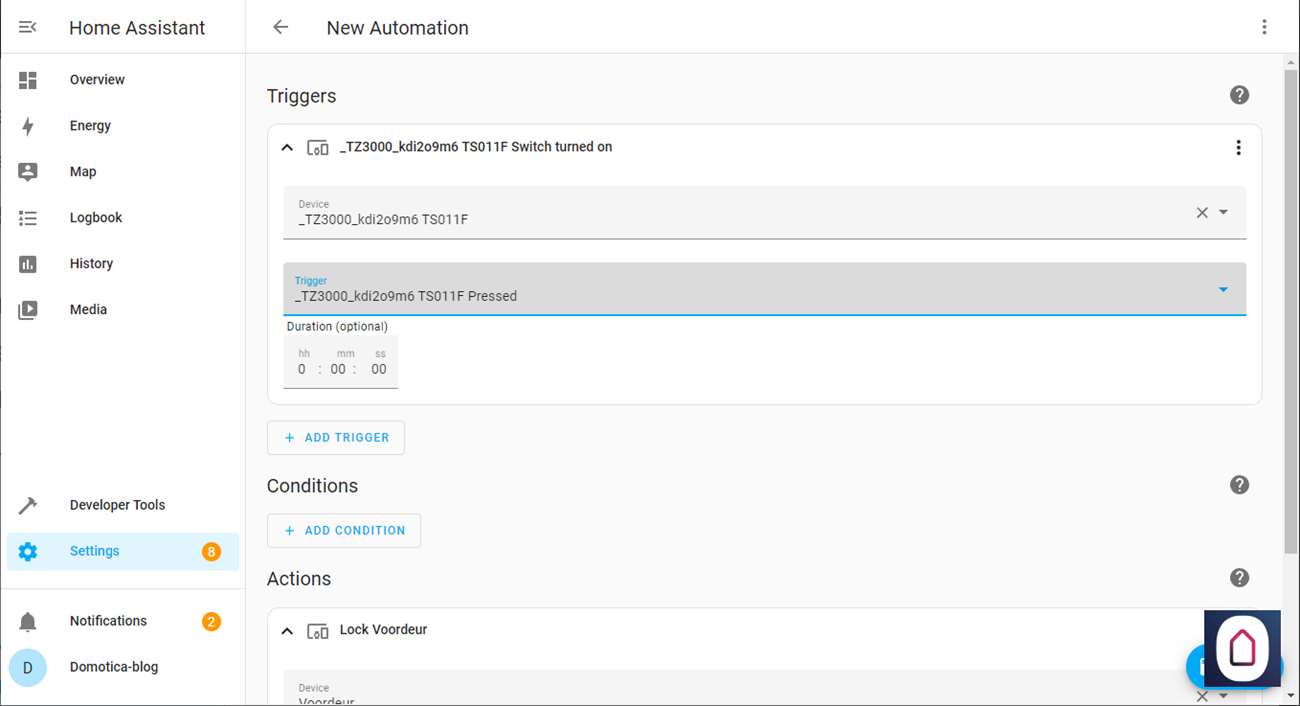Viewport: 1300px width, 706px height.
Task: Open the Device dropdown arrow in trigger
Action: pyautogui.click(x=1223, y=212)
